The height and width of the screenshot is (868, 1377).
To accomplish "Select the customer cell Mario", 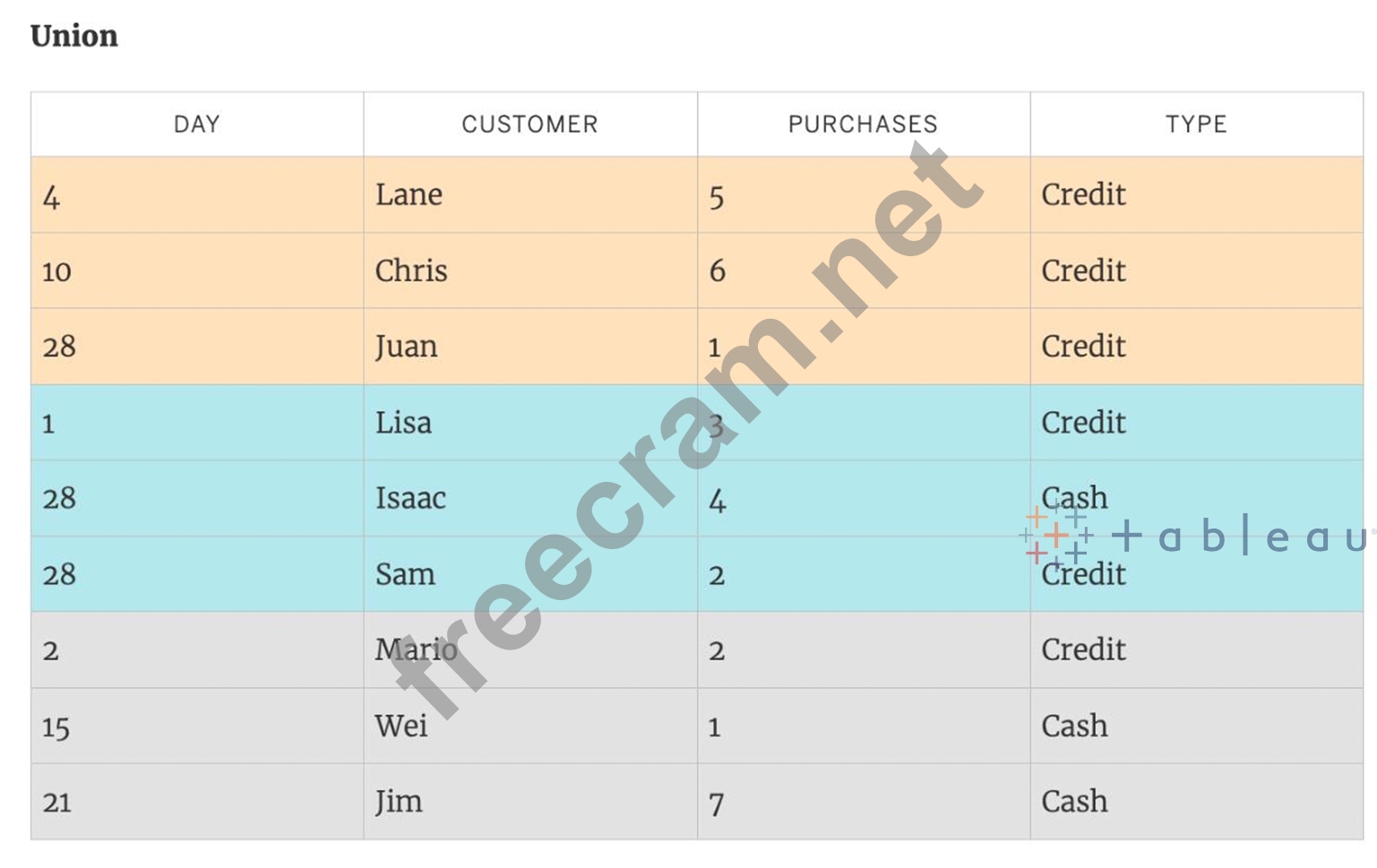I will coord(416,649).
